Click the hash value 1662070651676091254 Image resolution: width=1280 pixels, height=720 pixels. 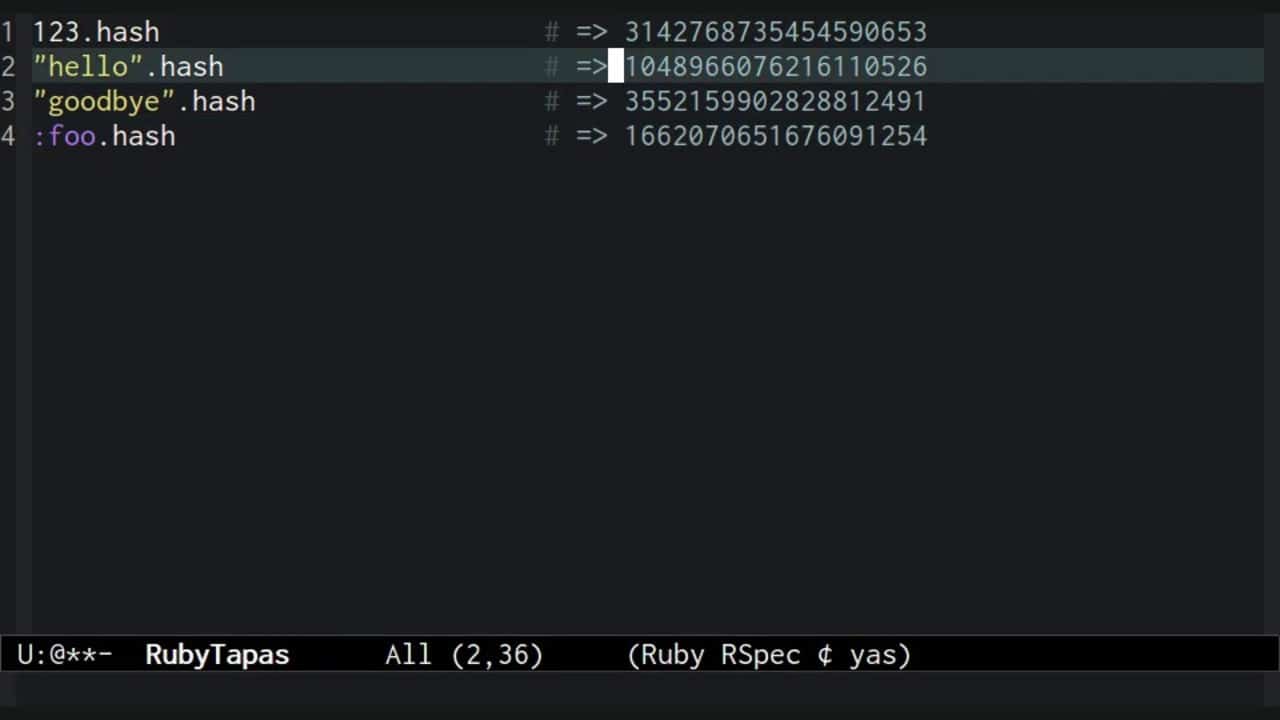coord(775,136)
